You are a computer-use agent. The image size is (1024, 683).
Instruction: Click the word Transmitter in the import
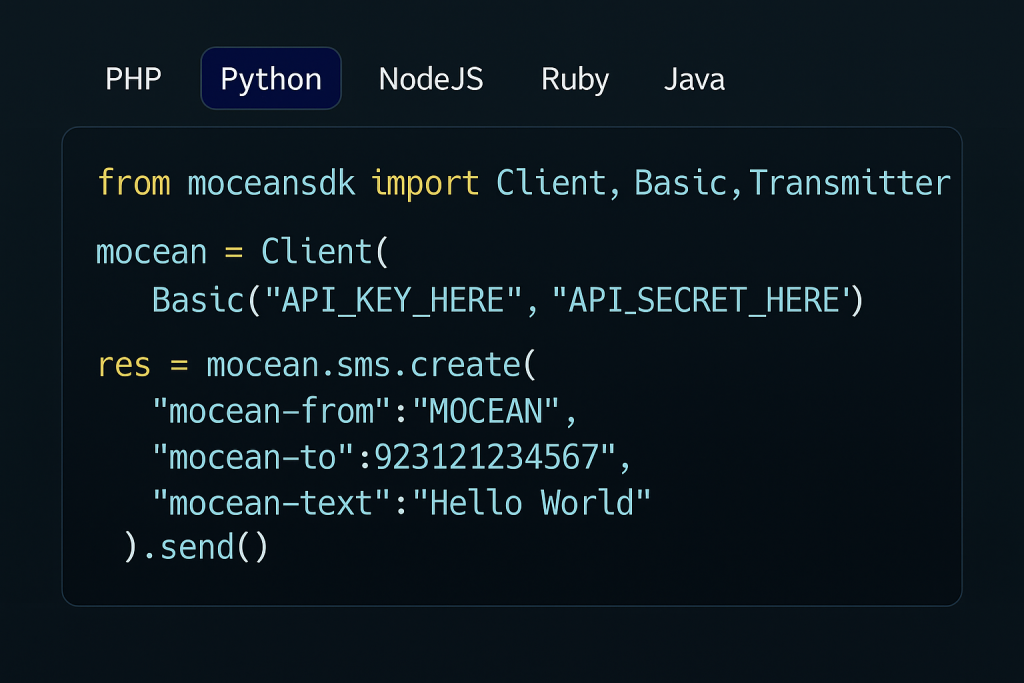850,183
